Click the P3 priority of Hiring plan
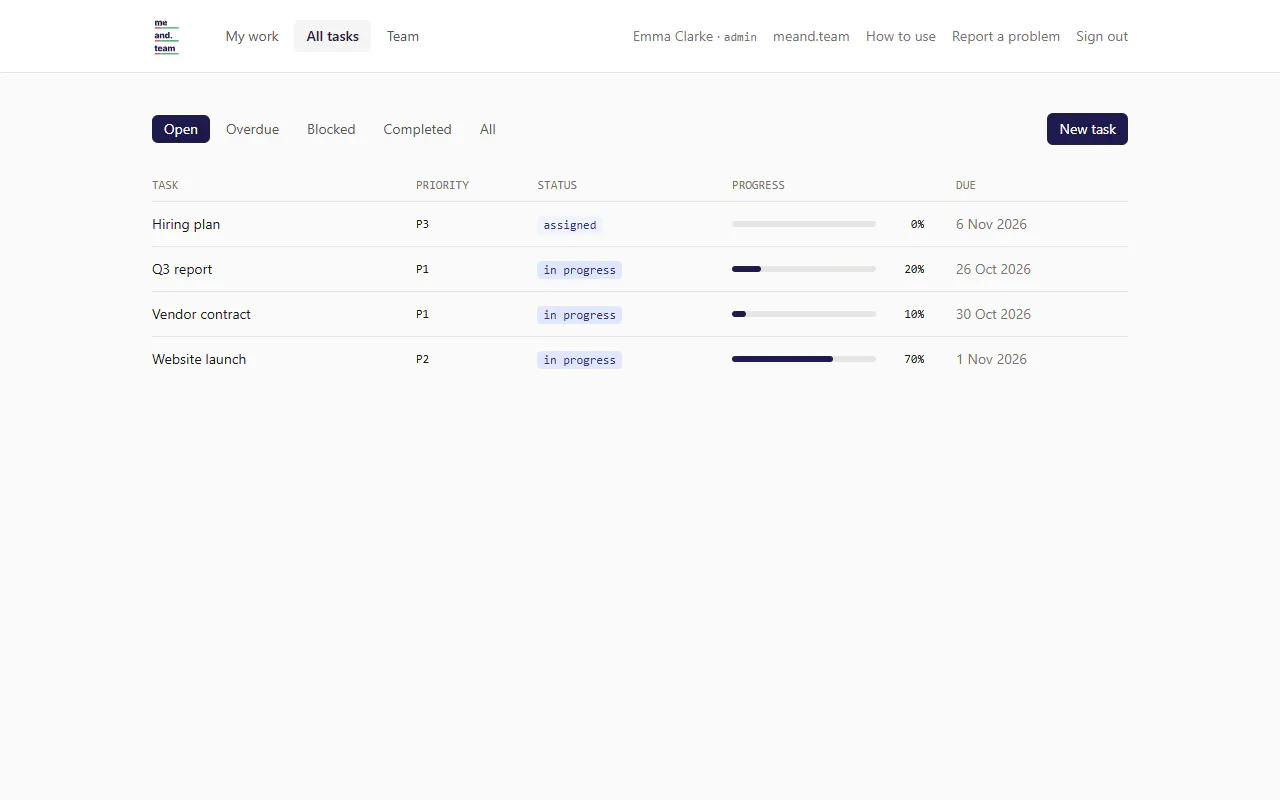This screenshot has width=1280, height=800. pyautogui.click(x=422, y=224)
